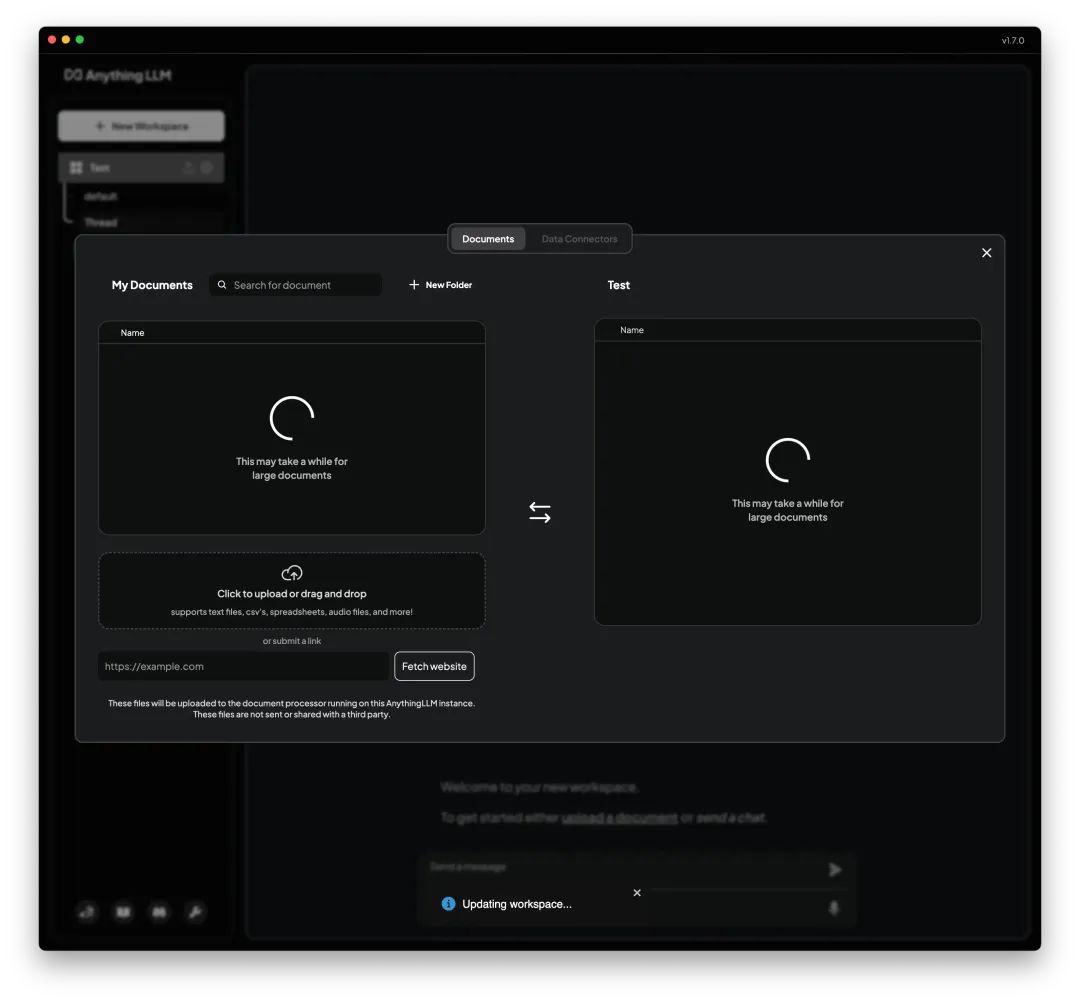The image size is (1080, 1002).
Task: Click the book icon in sidebar footer
Action: (x=123, y=912)
